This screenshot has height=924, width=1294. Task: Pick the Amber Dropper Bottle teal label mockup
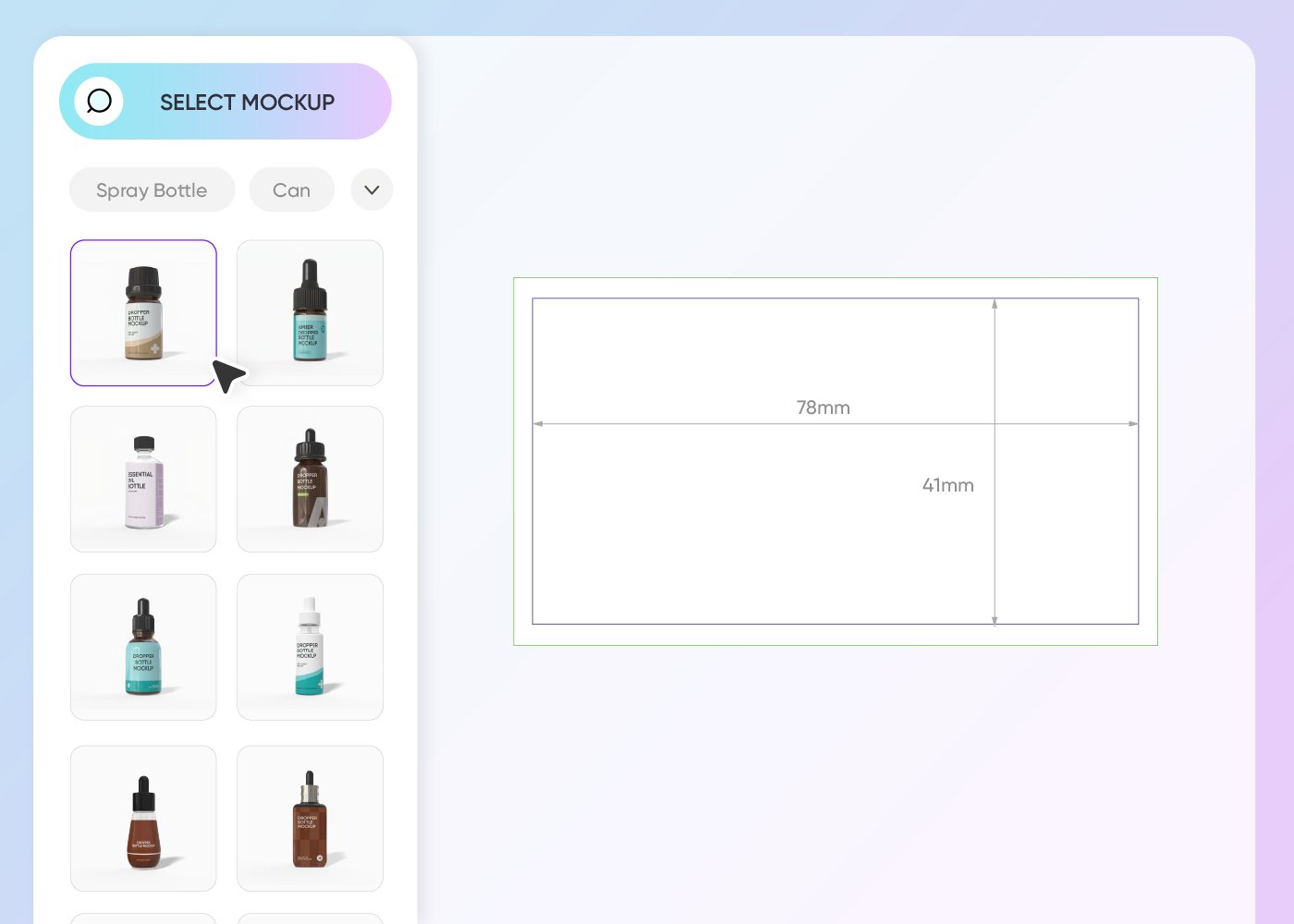point(310,313)
